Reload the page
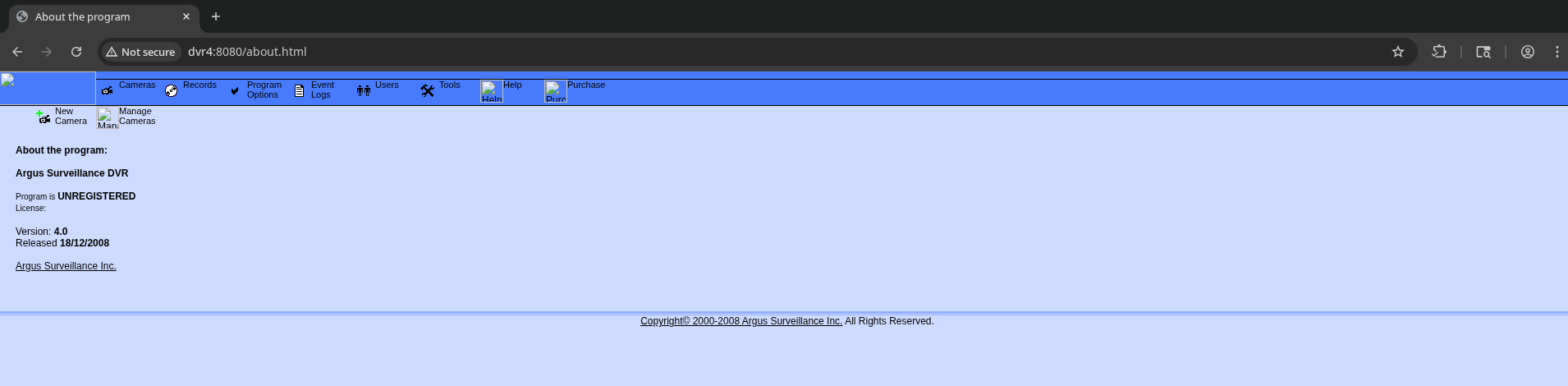Image resolution: width=1568 pixels, height=386 pixels. [x=76, y=52]
